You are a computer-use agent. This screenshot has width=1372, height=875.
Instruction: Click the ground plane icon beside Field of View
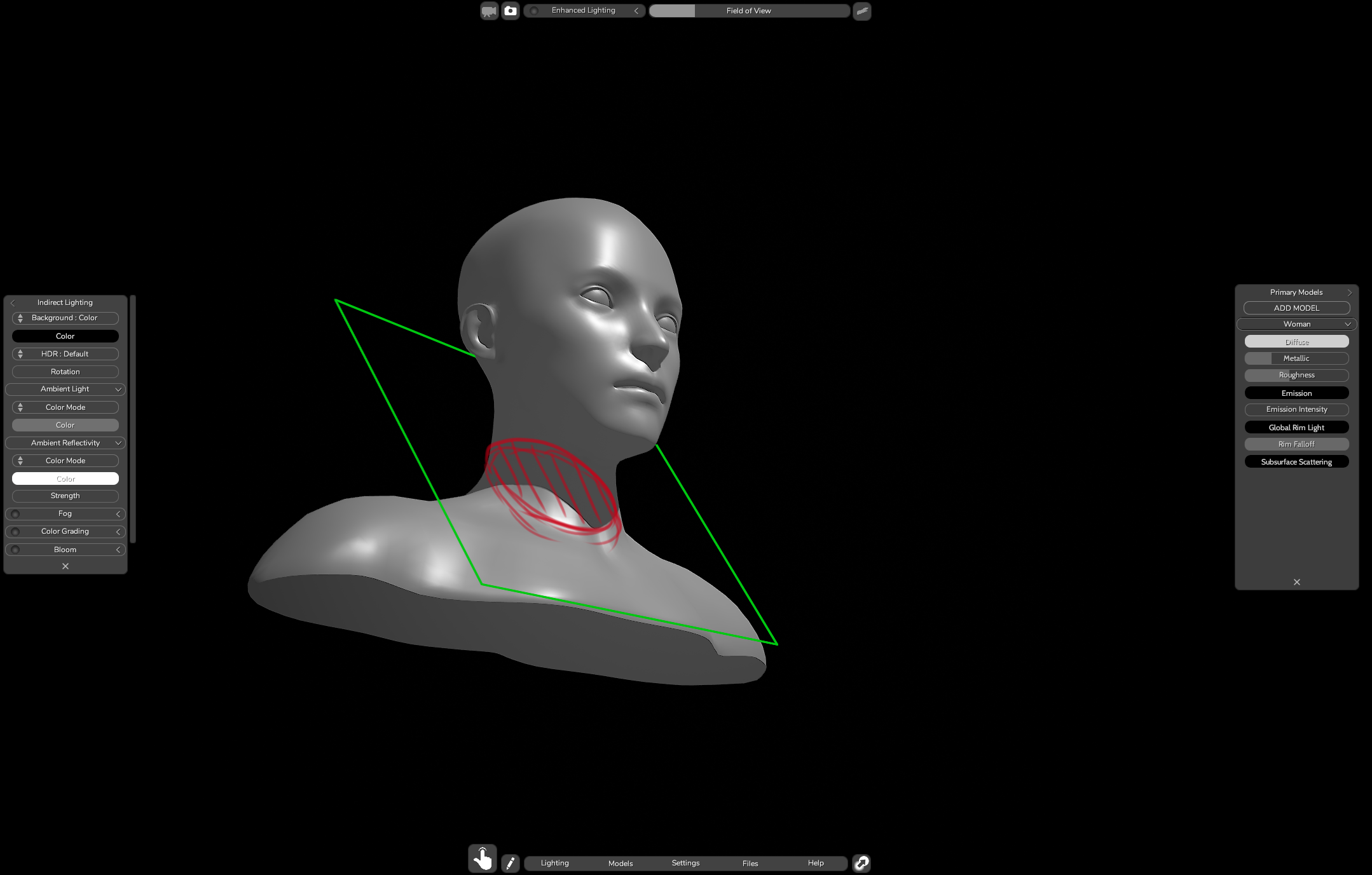click(861, 11)
